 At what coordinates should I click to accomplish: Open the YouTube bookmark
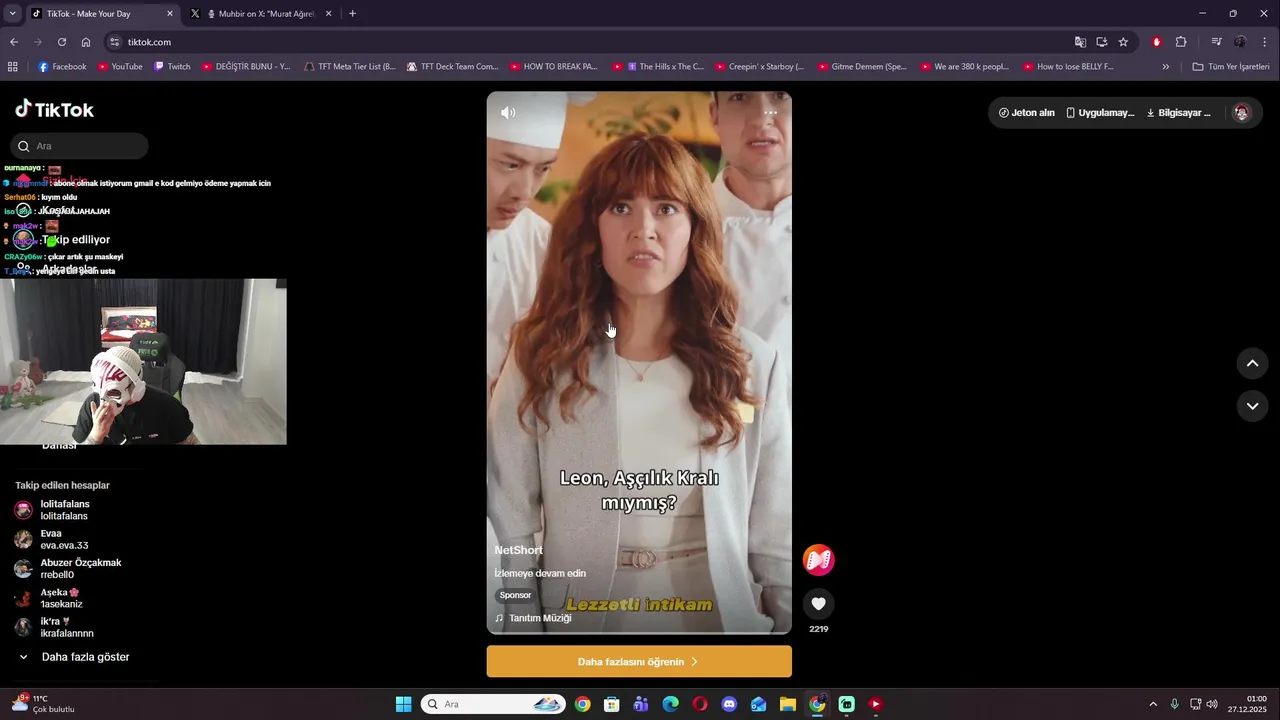tap(119, 67)
